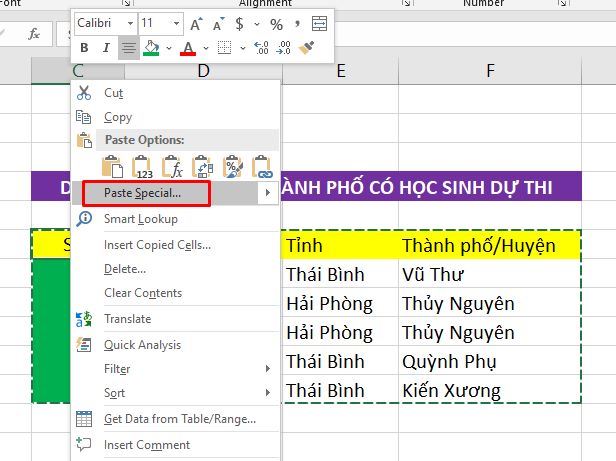Open Accounting Format dropdown arrow
Image resolution: width=616 pixels, height=461 pixels.
click(x=257, y=24)
